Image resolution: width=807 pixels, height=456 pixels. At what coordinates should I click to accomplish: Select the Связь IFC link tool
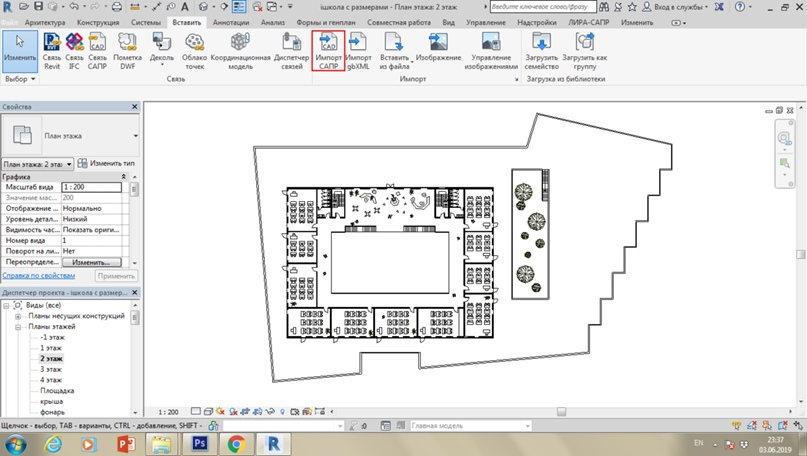pos(74,51)
